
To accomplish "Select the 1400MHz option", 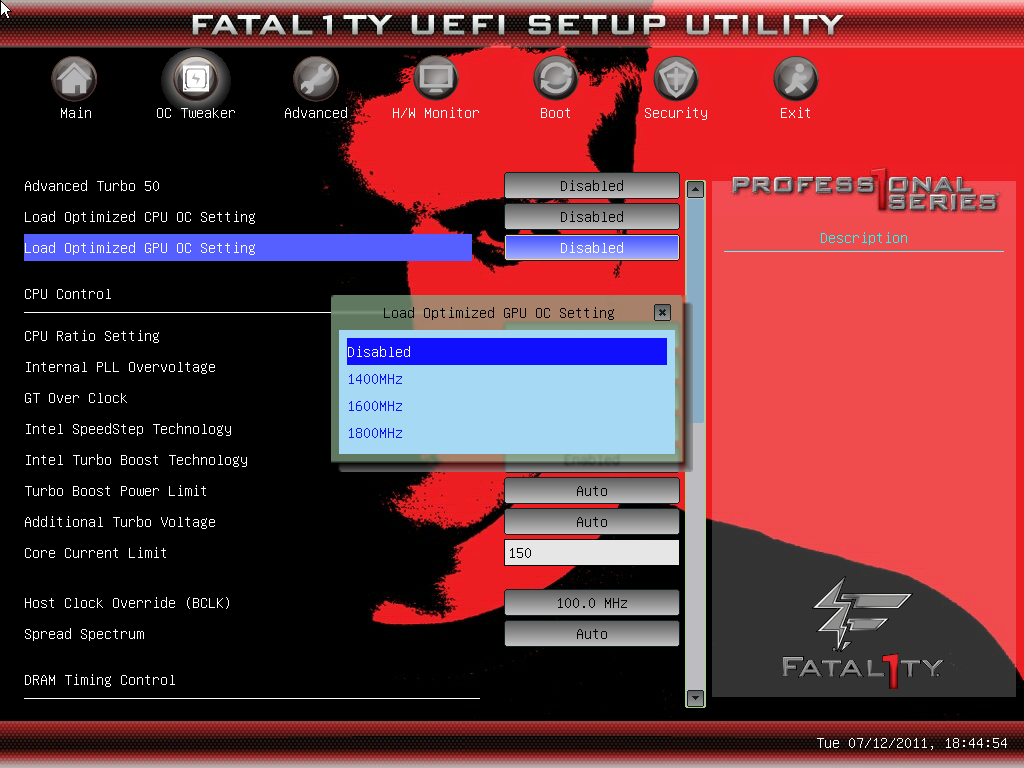I will (376, 379).
